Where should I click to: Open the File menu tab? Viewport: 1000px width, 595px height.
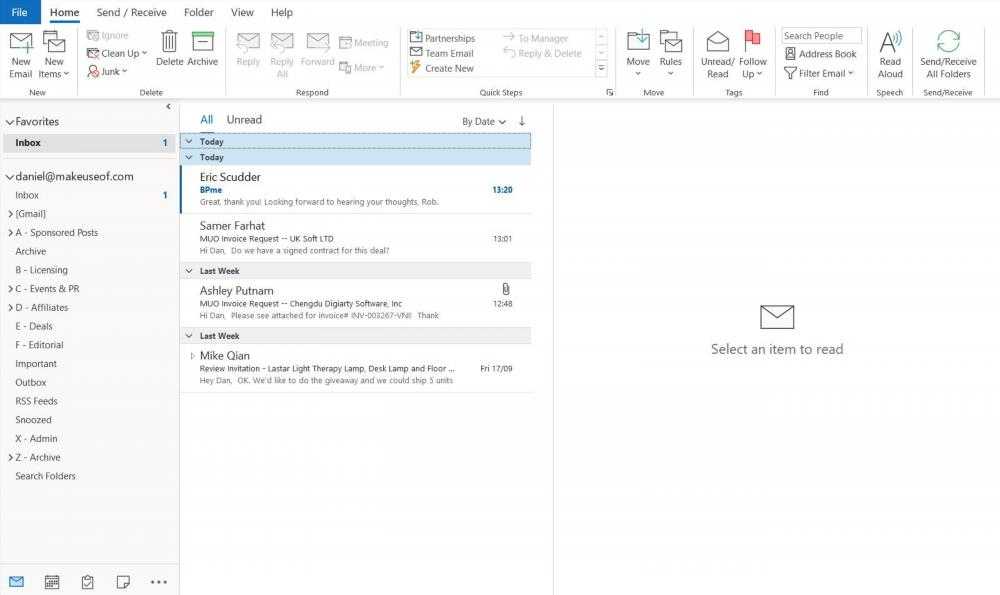pos(19,13)
